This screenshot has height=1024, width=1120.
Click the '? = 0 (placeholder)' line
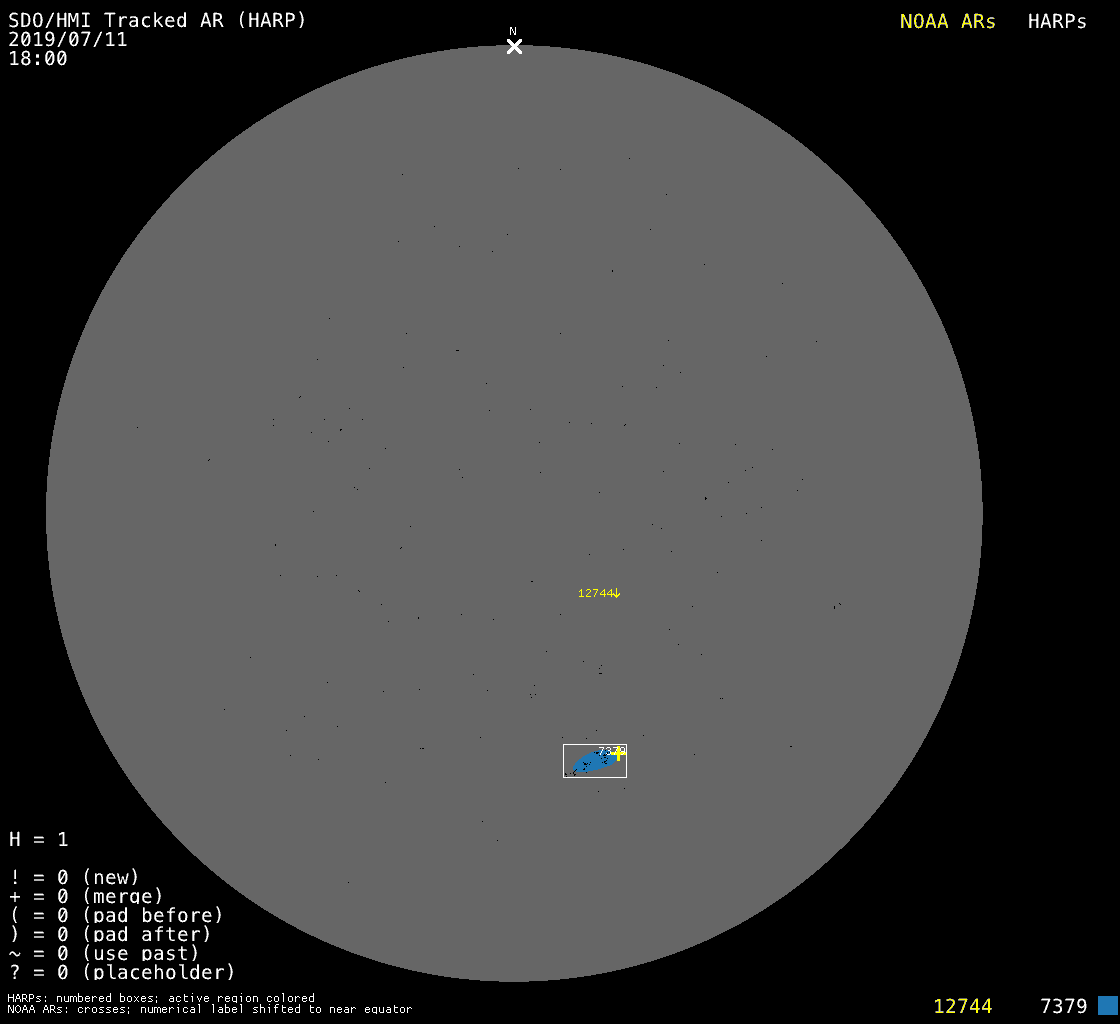(x=122, y=972)
